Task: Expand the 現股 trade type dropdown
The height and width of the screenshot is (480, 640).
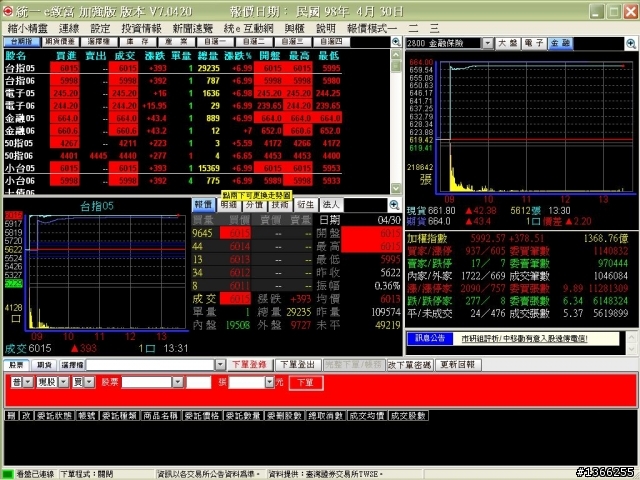Action: [x=64, y=382]
